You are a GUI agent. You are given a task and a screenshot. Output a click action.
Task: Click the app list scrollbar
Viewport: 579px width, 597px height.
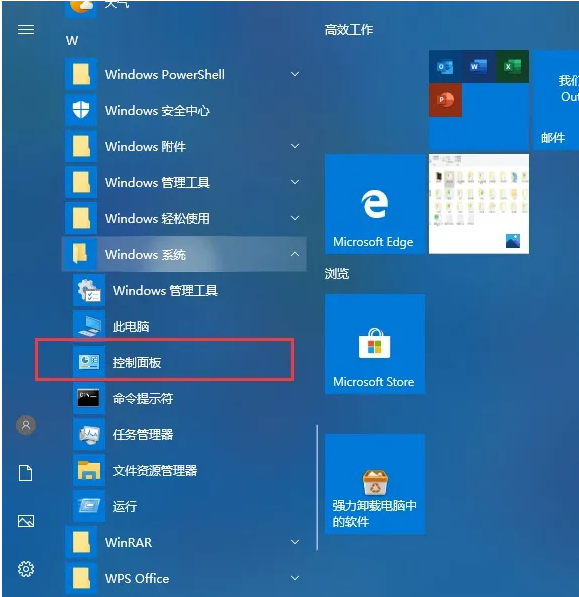pos(317,487)
